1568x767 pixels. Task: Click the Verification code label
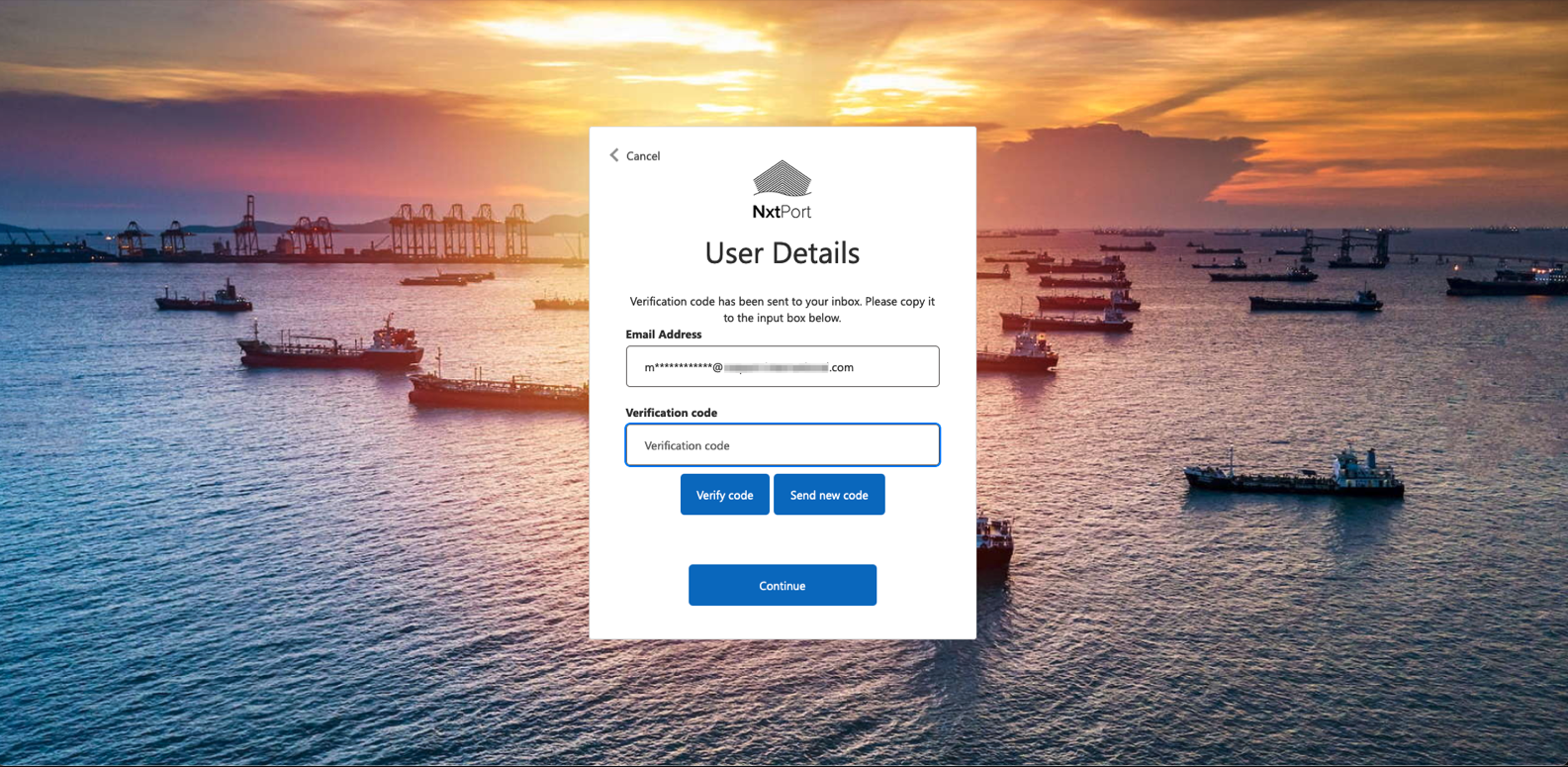click(x=671, y=413)
